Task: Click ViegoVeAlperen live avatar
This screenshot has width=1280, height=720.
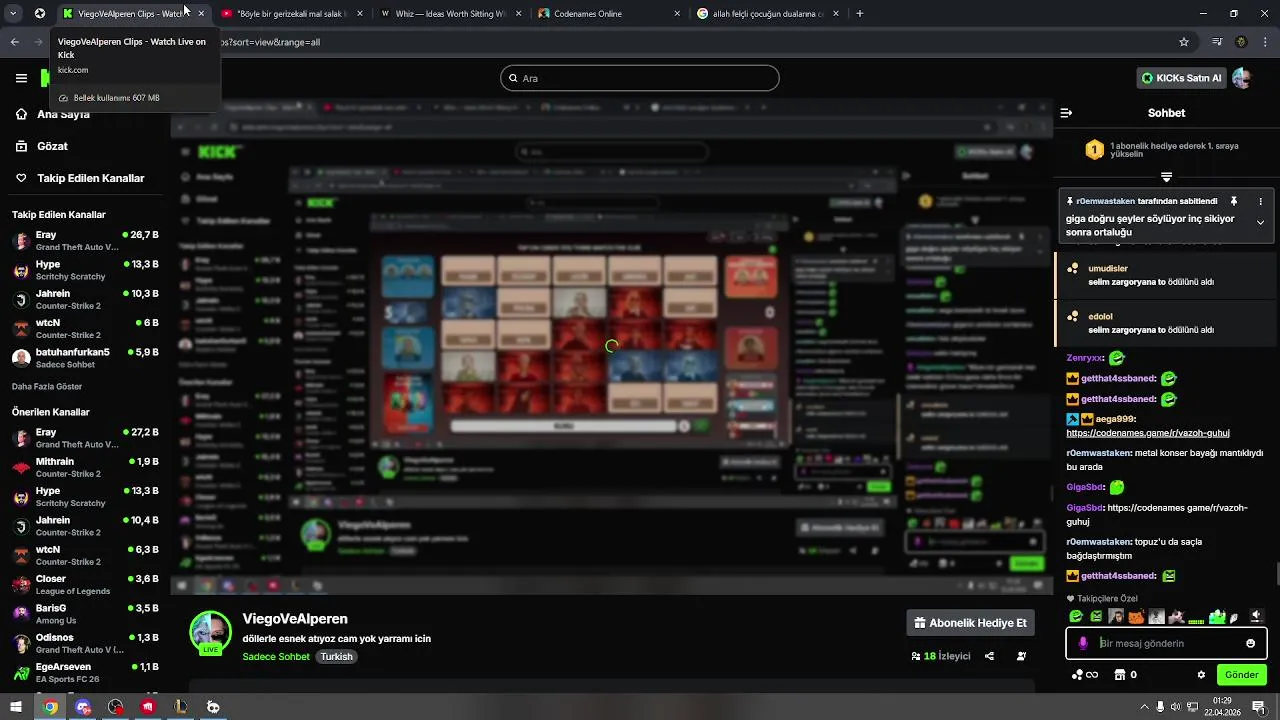Action: [x=210, y=633]
